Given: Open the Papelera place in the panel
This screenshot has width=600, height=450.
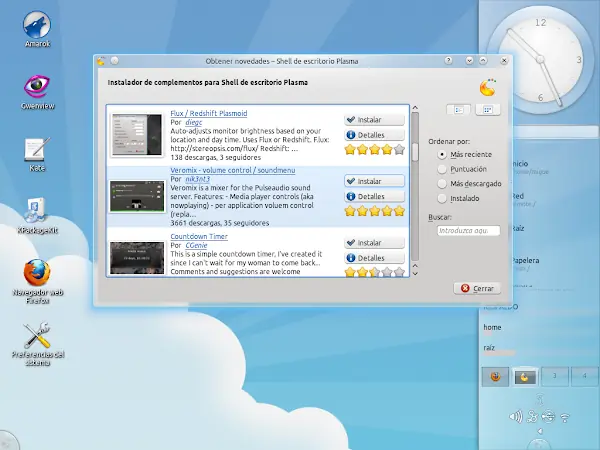Looking at the screenshot, I should click(525, 264).
